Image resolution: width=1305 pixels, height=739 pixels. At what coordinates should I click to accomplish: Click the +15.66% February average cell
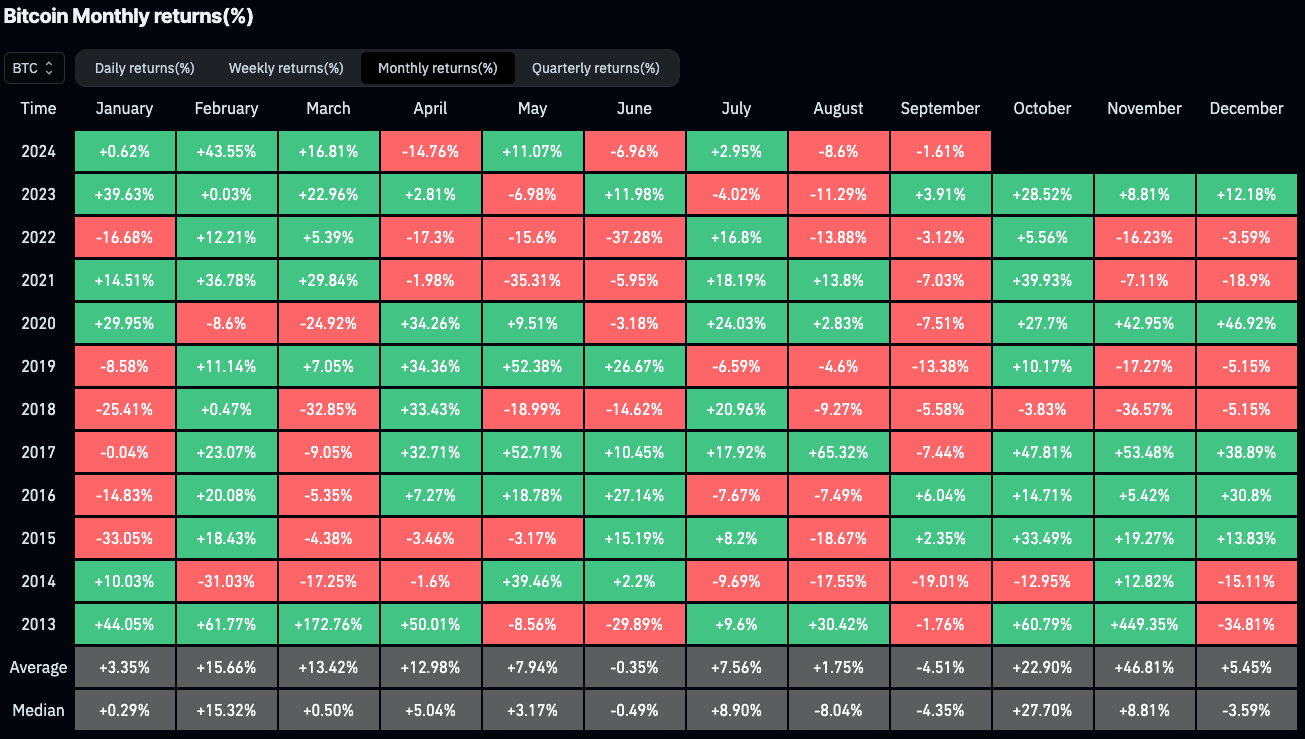coord(227,667)
